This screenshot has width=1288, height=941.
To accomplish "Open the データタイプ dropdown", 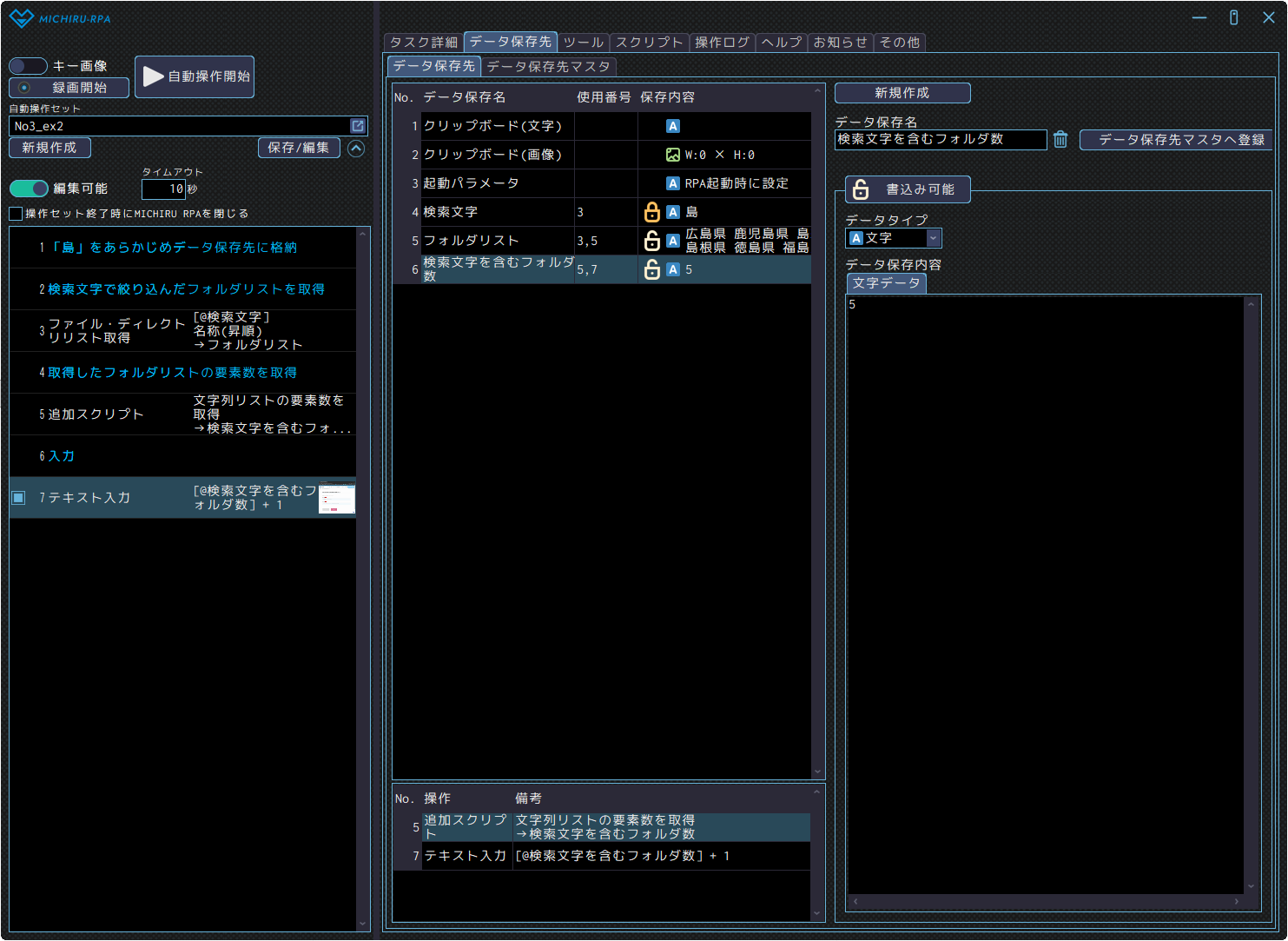I will pyautogui.click(x=933, y=238).
